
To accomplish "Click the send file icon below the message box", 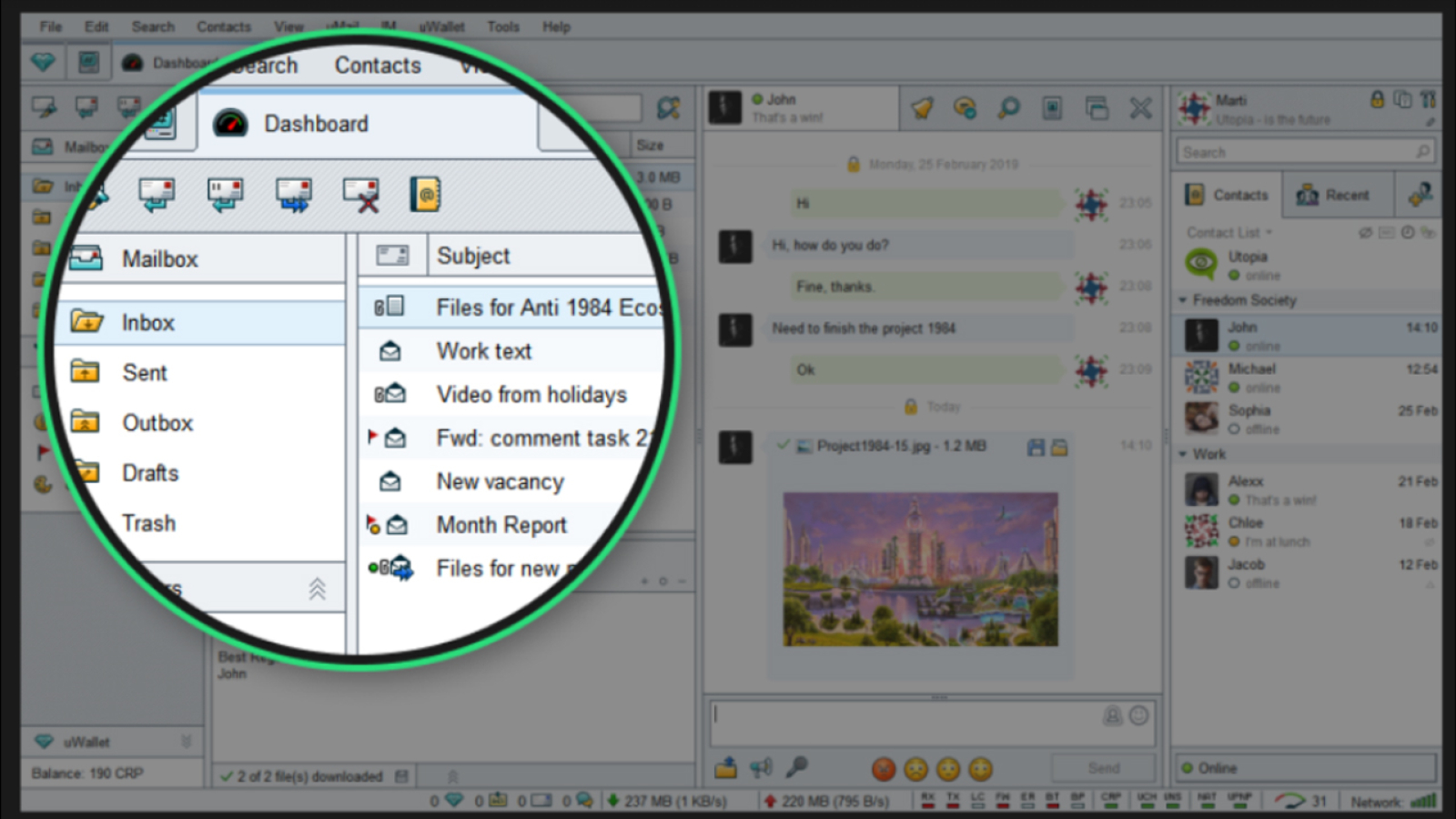I will click(x=725, y=768).
